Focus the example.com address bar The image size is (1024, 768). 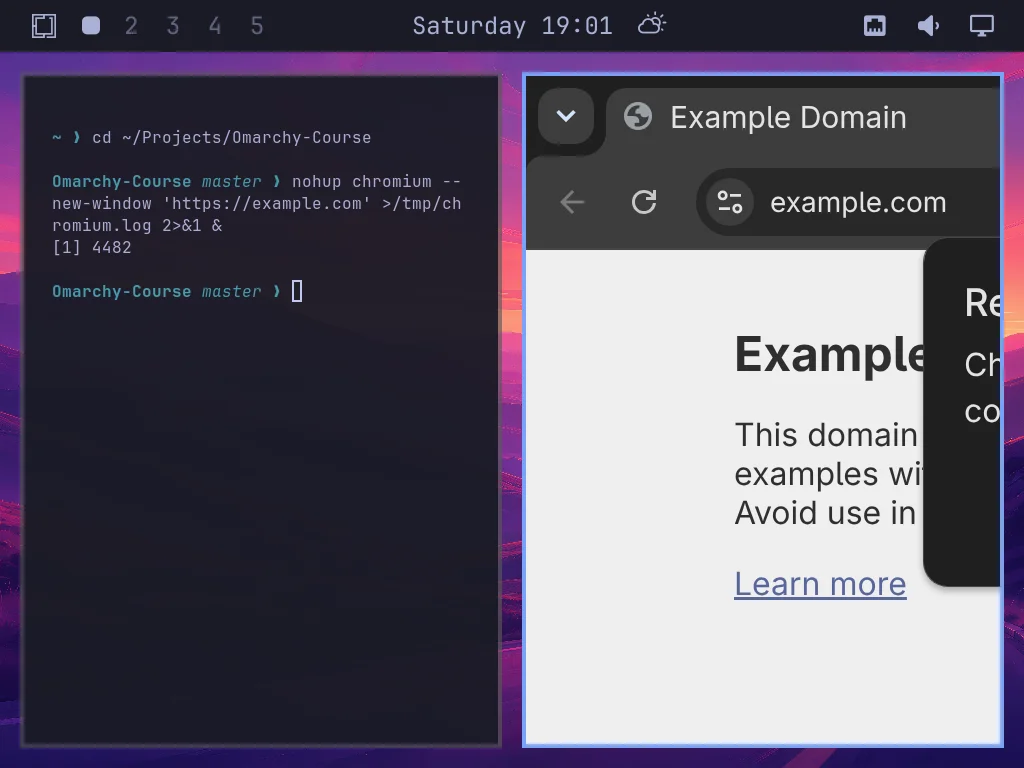click(849, 202)
